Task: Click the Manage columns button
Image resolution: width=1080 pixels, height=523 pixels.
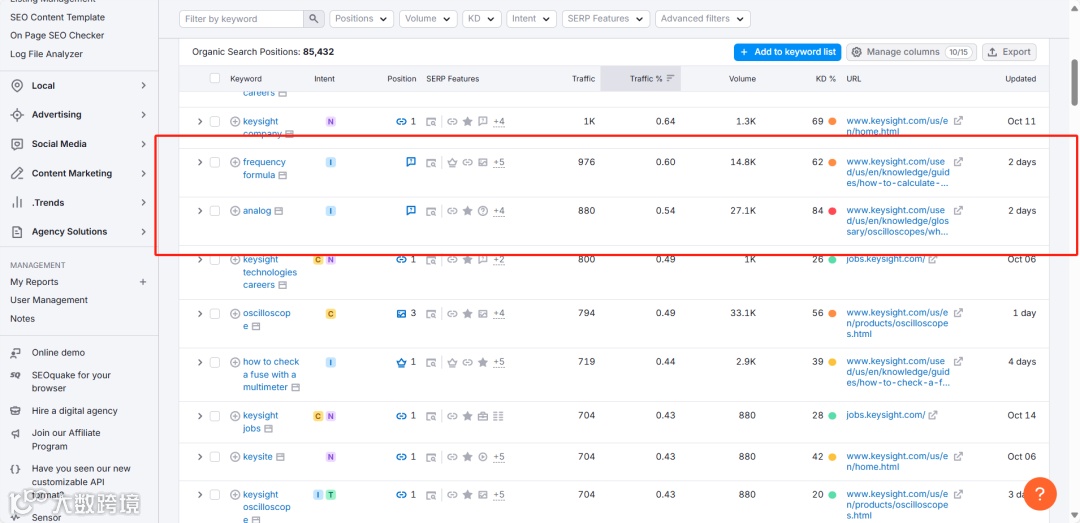Action: (x=911, y=52)
